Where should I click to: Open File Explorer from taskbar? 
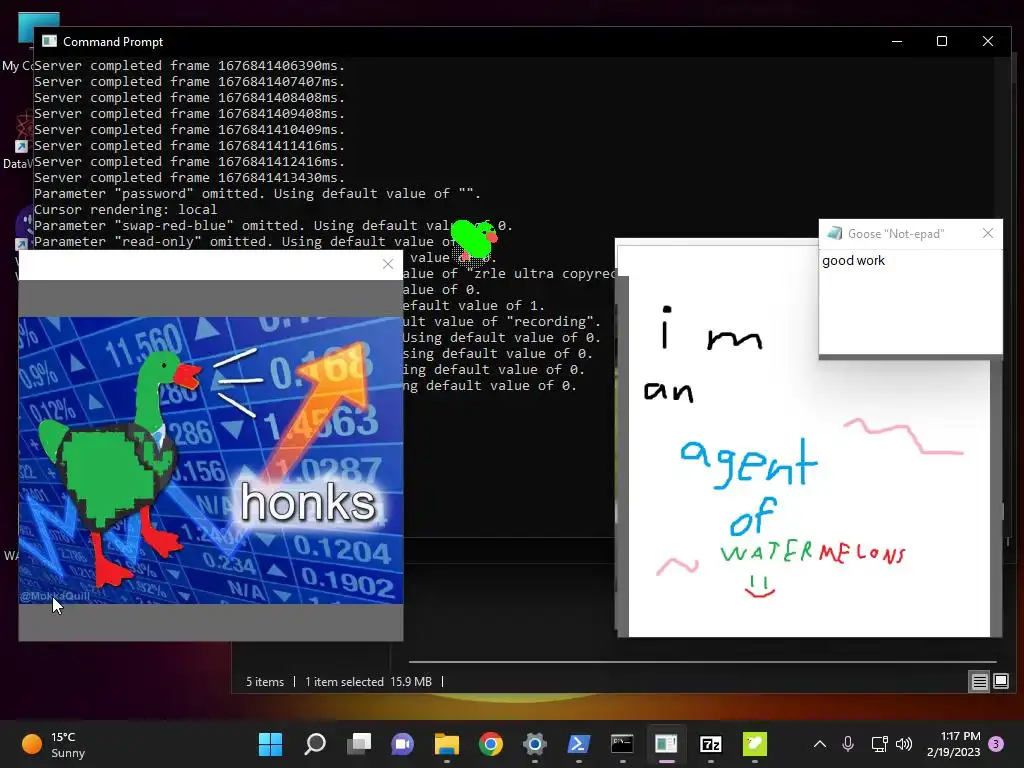point(447,744)
